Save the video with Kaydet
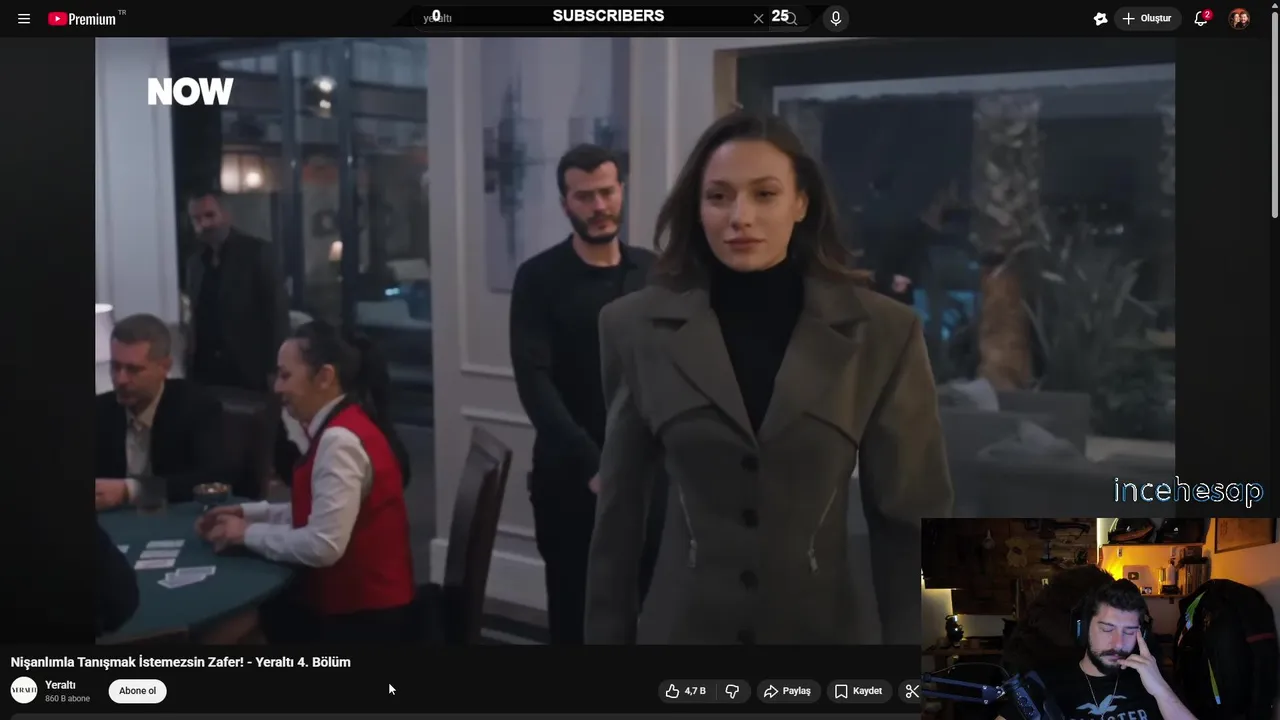 [858, 691]
